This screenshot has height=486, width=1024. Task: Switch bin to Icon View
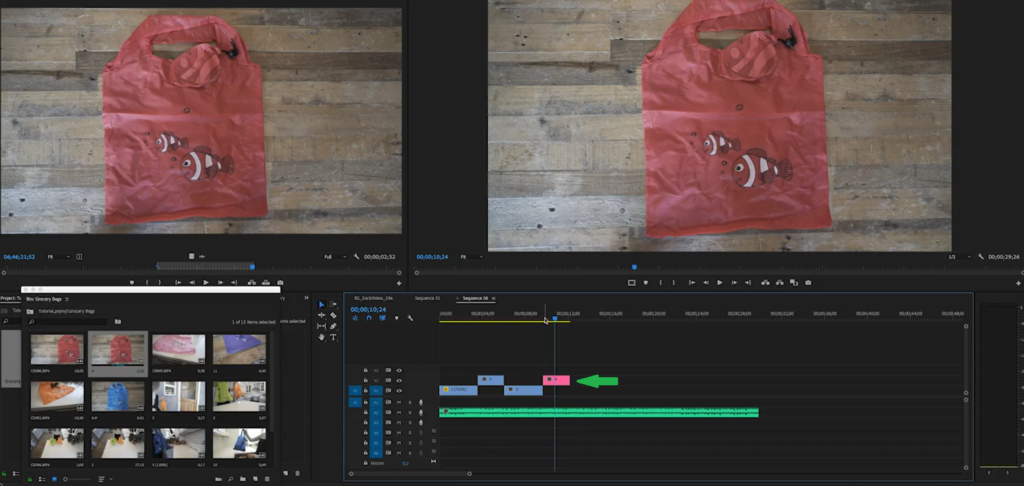(54, 479)
